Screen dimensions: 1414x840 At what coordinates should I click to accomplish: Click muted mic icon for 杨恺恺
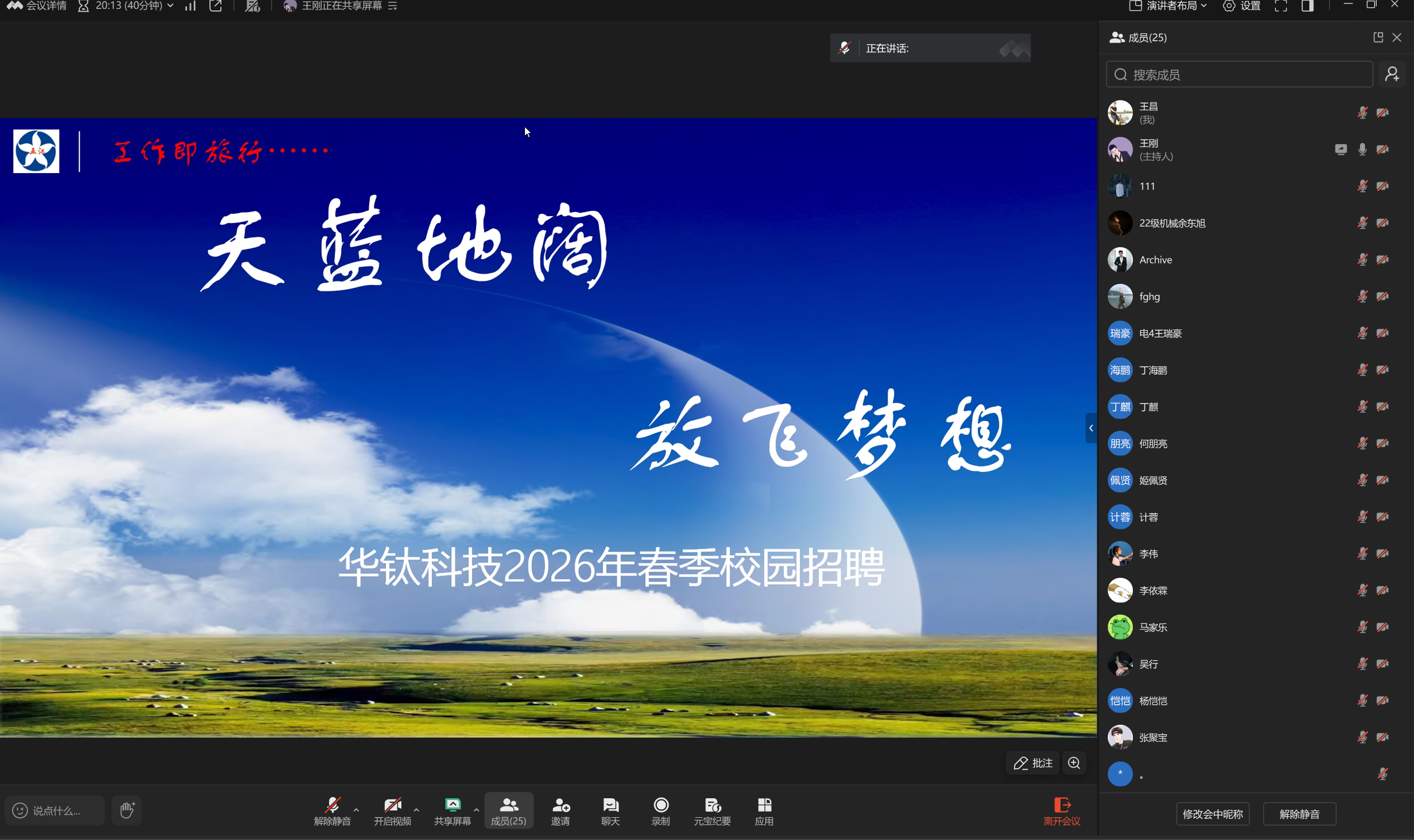coord(1362,701)
